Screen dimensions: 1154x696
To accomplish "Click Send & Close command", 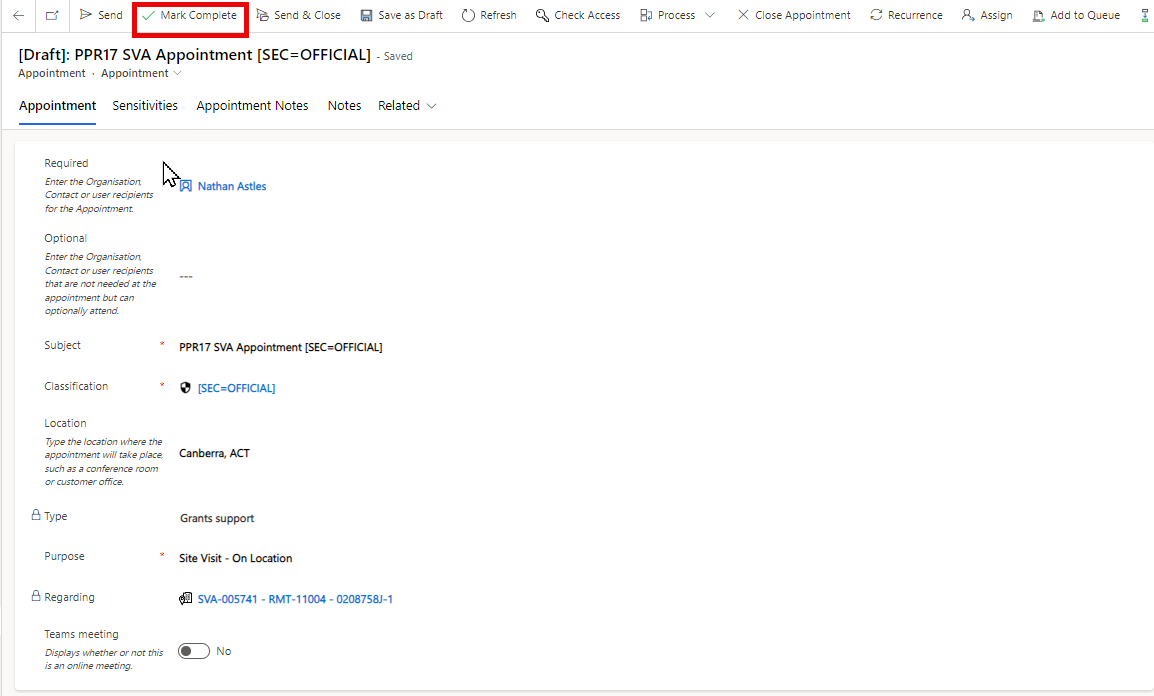I will (x=298, y=15).
